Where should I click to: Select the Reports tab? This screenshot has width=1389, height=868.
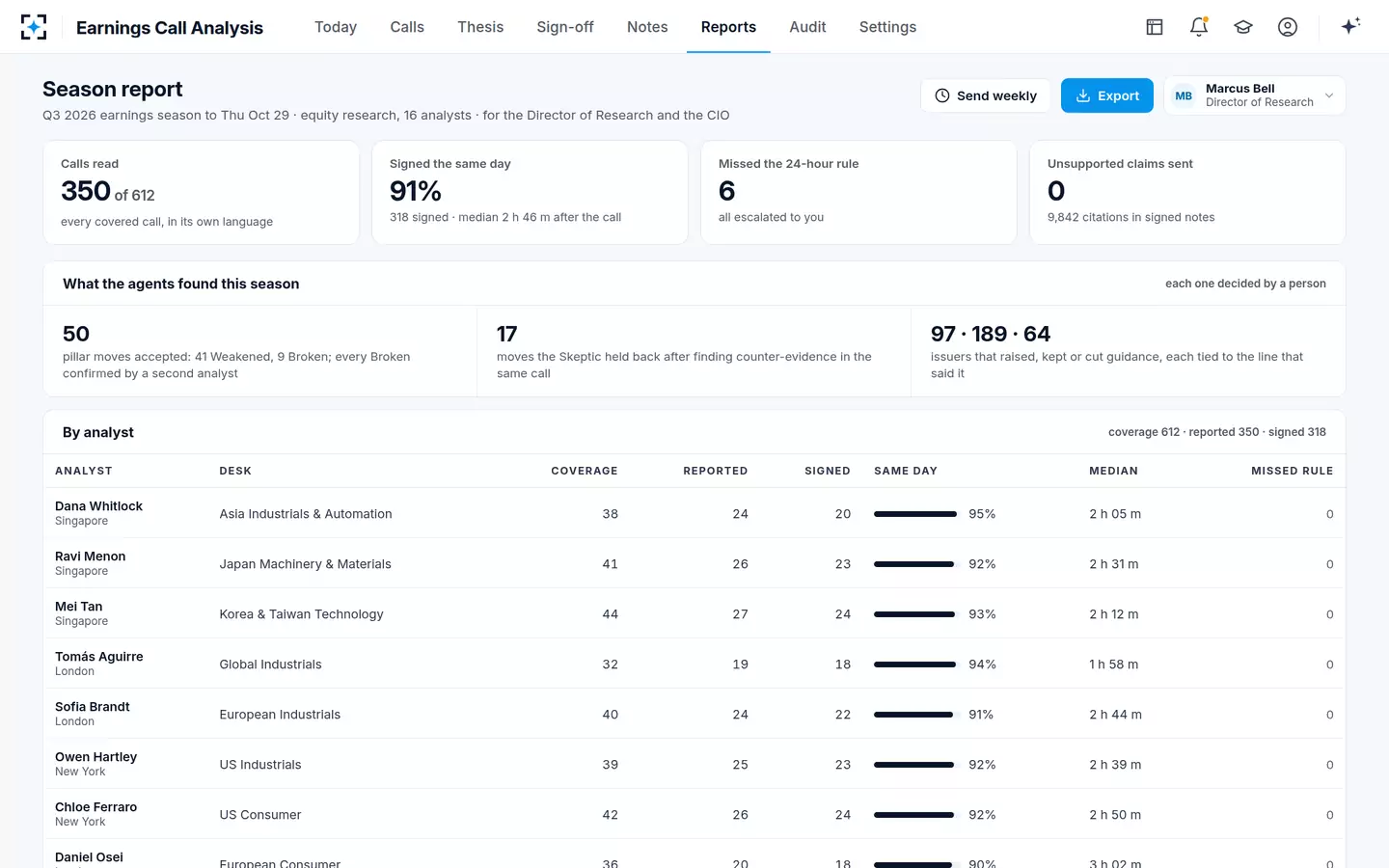[x=728, y=27]
